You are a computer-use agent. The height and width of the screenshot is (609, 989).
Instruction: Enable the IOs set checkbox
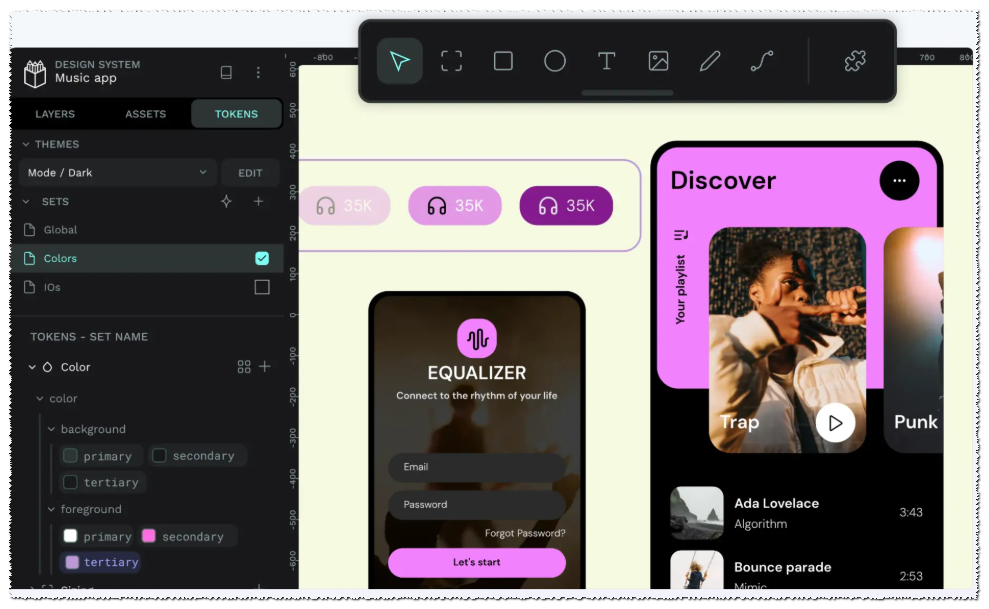(x=262, y=287)
